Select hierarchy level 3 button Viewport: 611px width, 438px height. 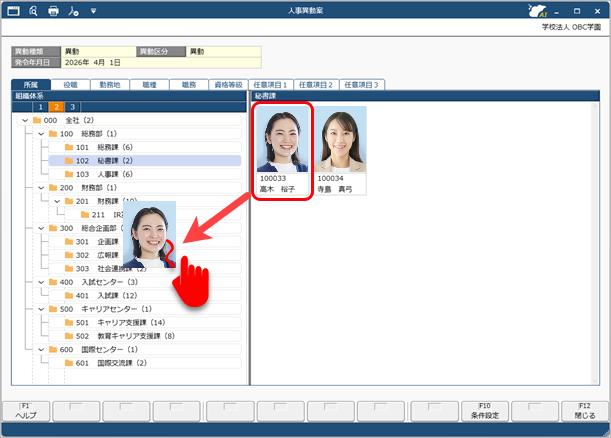(72, 107)
